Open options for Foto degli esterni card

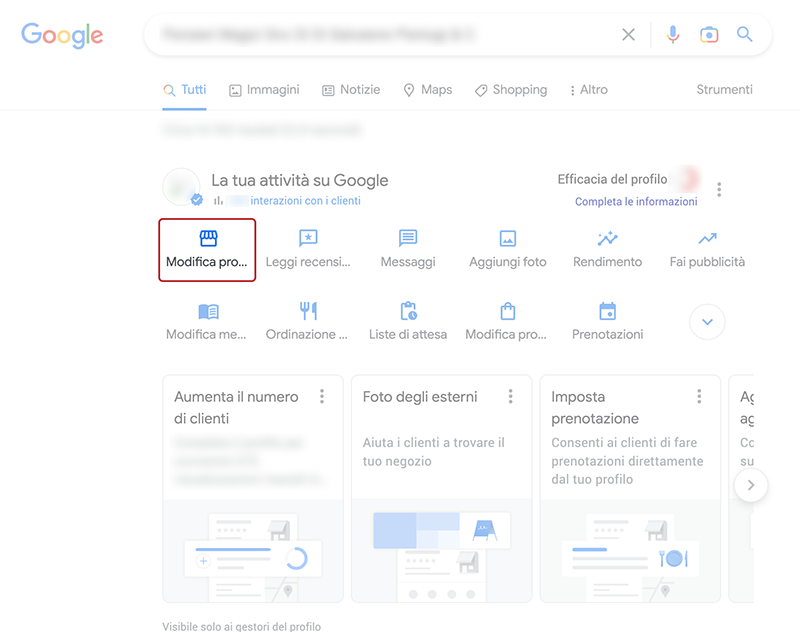tap(511, 396)
